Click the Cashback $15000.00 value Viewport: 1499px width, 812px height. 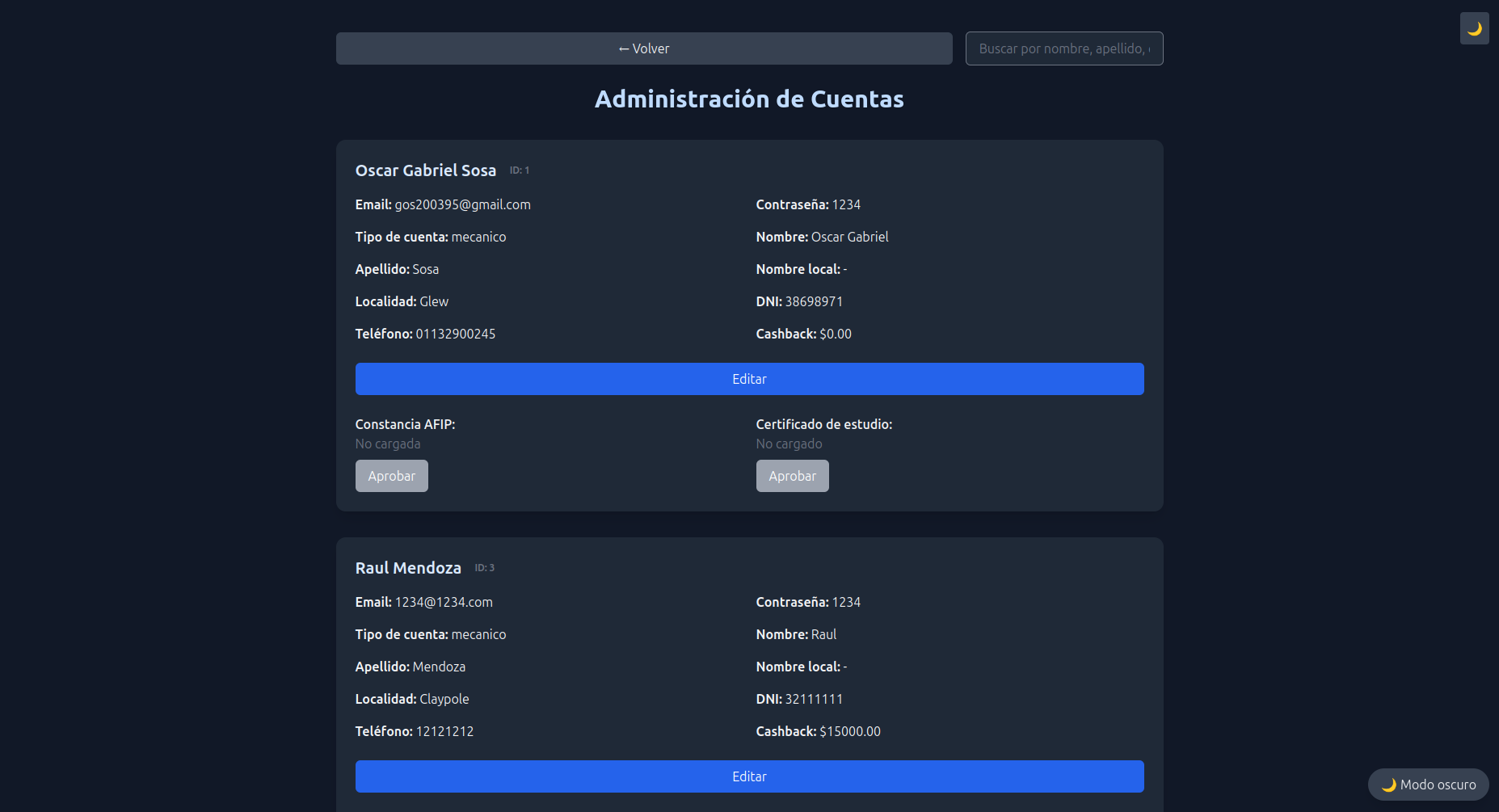coord(849,731)
